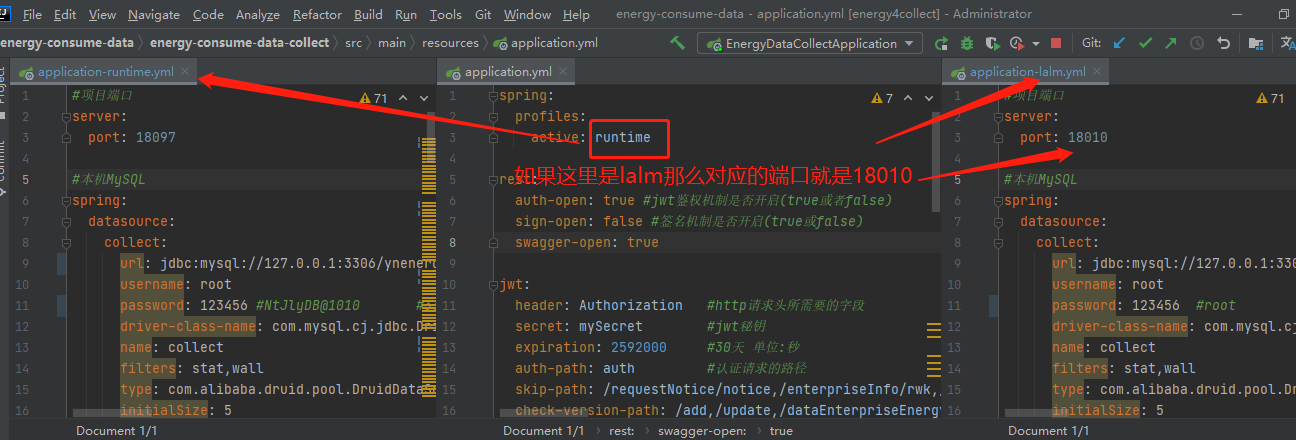
Task: Open the Navigate menu
Action: coord(154,15)
